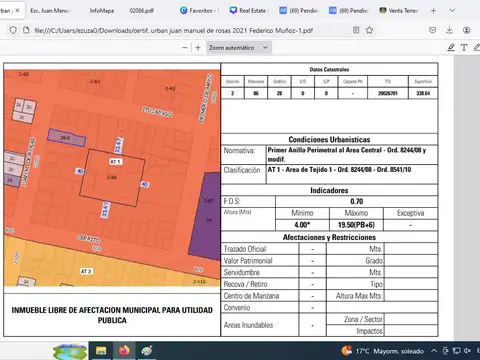This screenshot has height=360, width=480.
Task: Open the Firefox downloads panel
Action: tap(449, 30)
